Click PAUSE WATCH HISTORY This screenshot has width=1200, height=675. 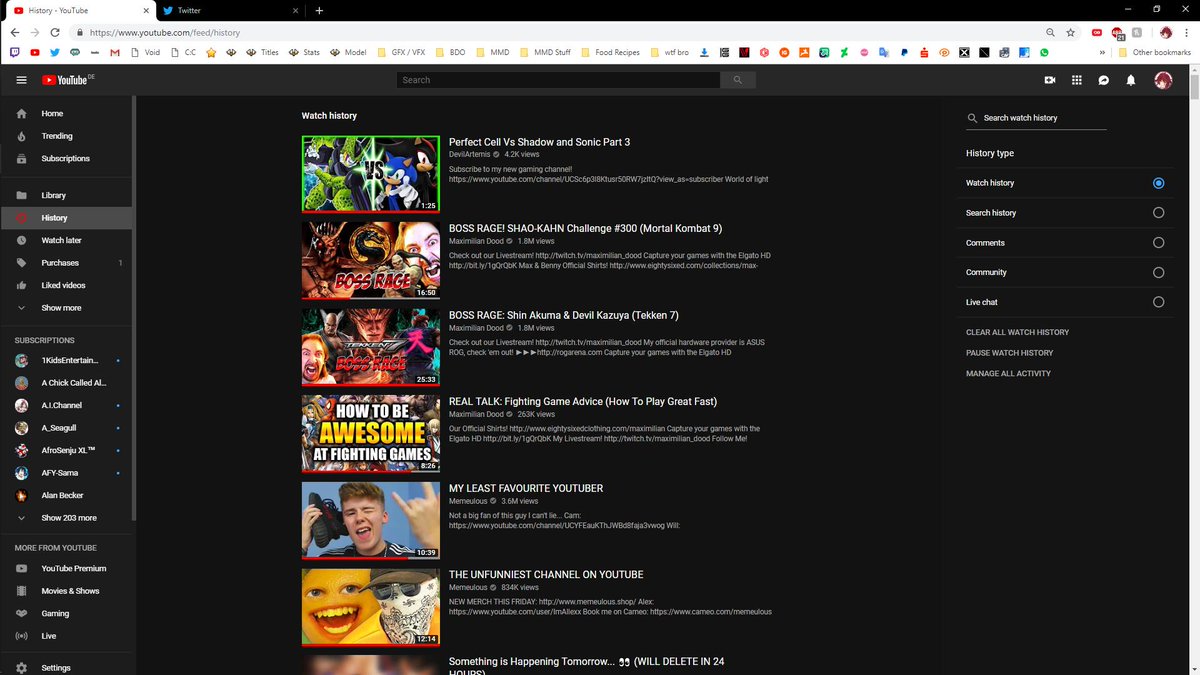pyautogui.click(x=1009, y=353)
